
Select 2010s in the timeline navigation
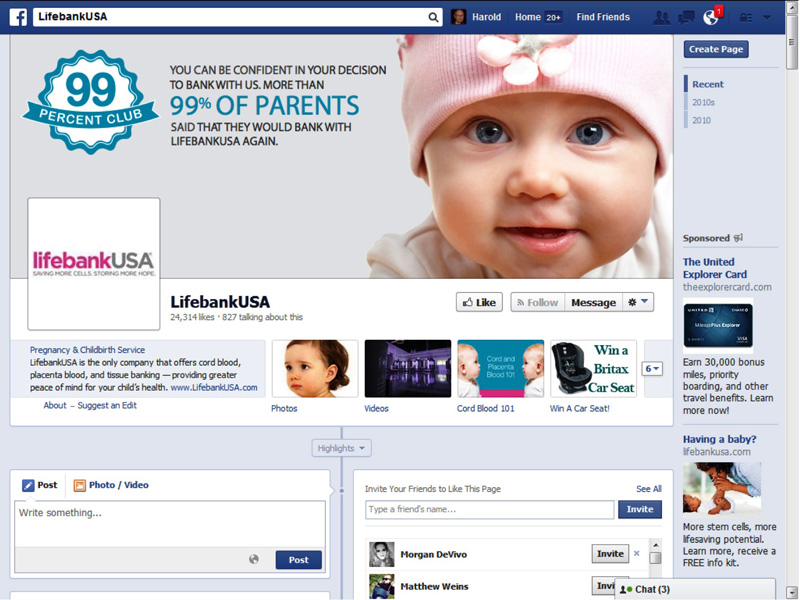704,102
